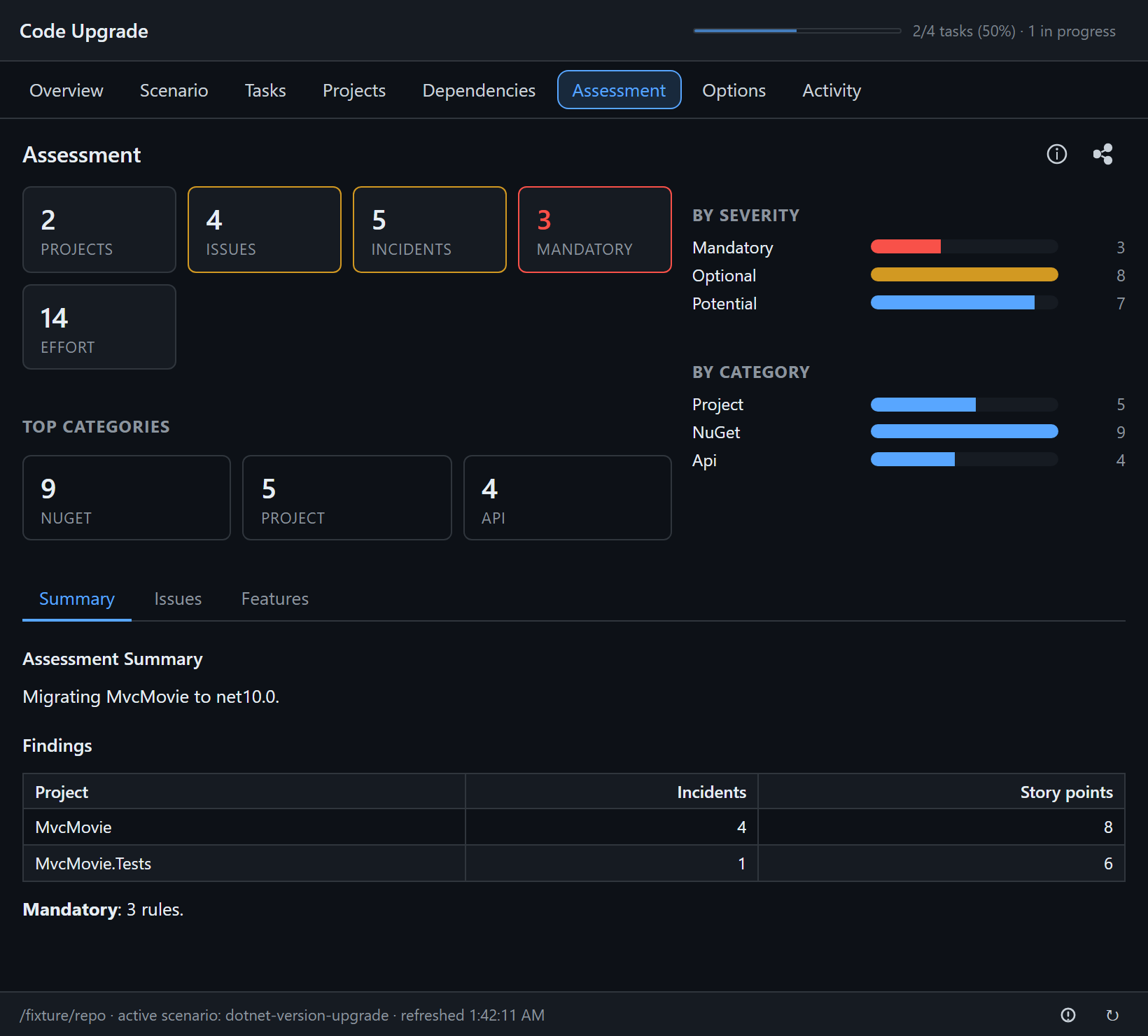Click the orange Optional severity bar
This screenshot has height=1036, width=1148.
pyautogui.click(x=964, y=274)
